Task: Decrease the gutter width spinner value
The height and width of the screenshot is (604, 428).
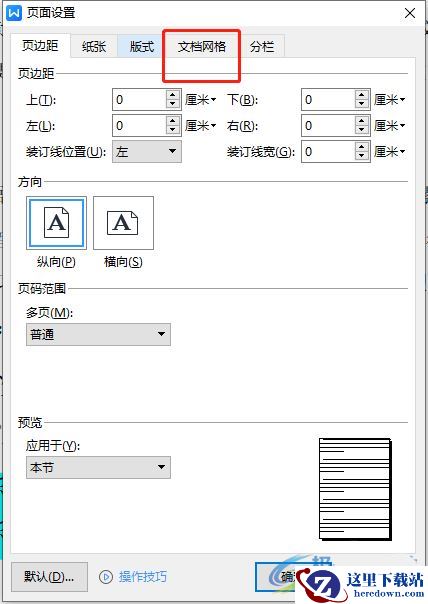Action: [361, 156]
